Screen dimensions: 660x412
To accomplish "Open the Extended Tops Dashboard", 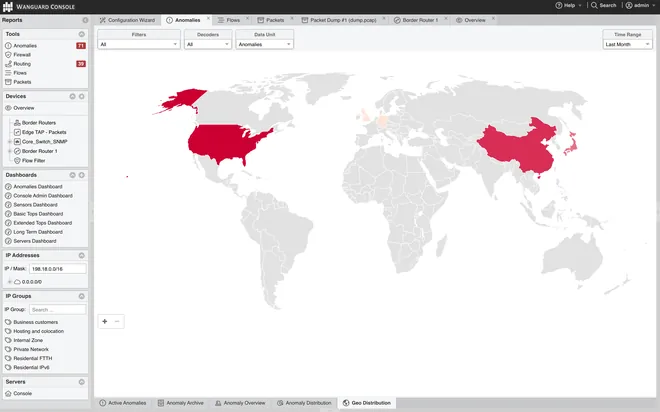I will click(x=43, y=223).
